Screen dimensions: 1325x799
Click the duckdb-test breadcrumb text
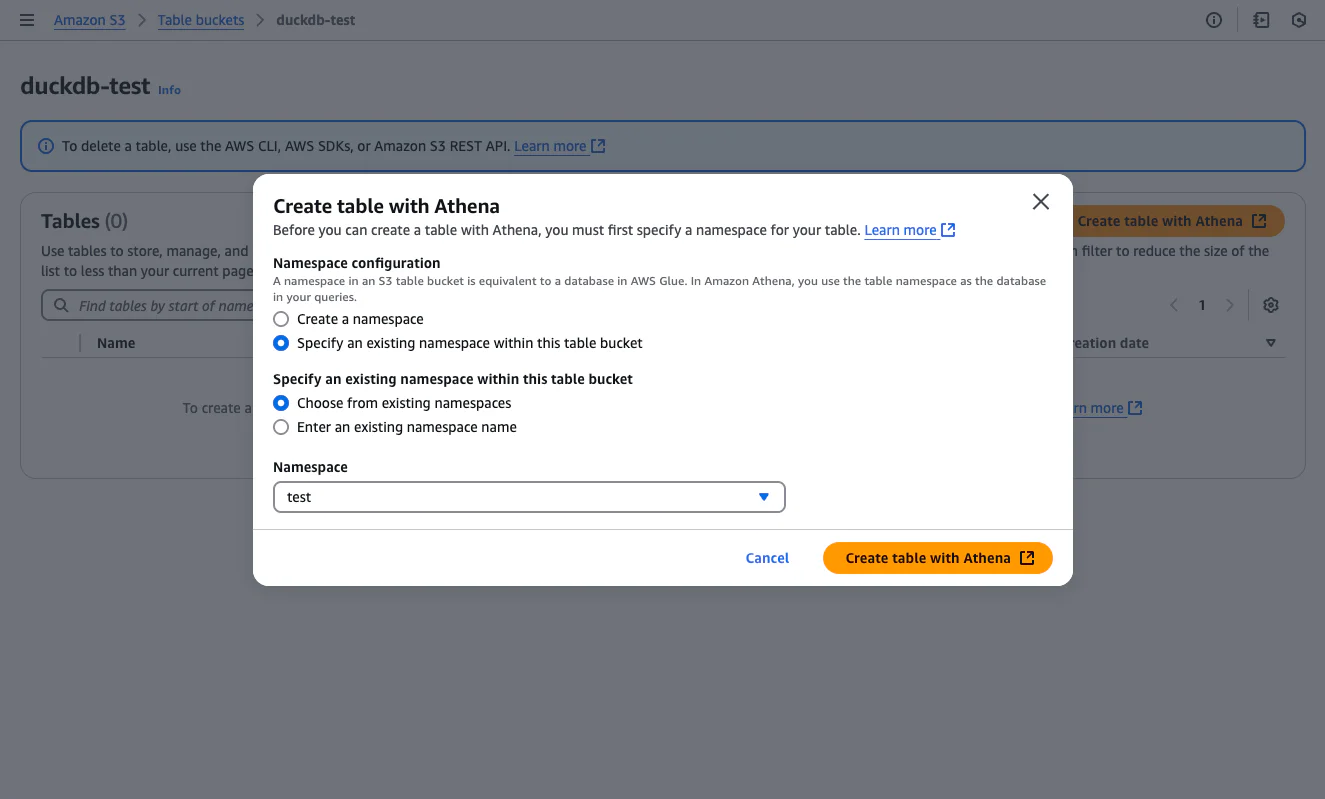315,20
